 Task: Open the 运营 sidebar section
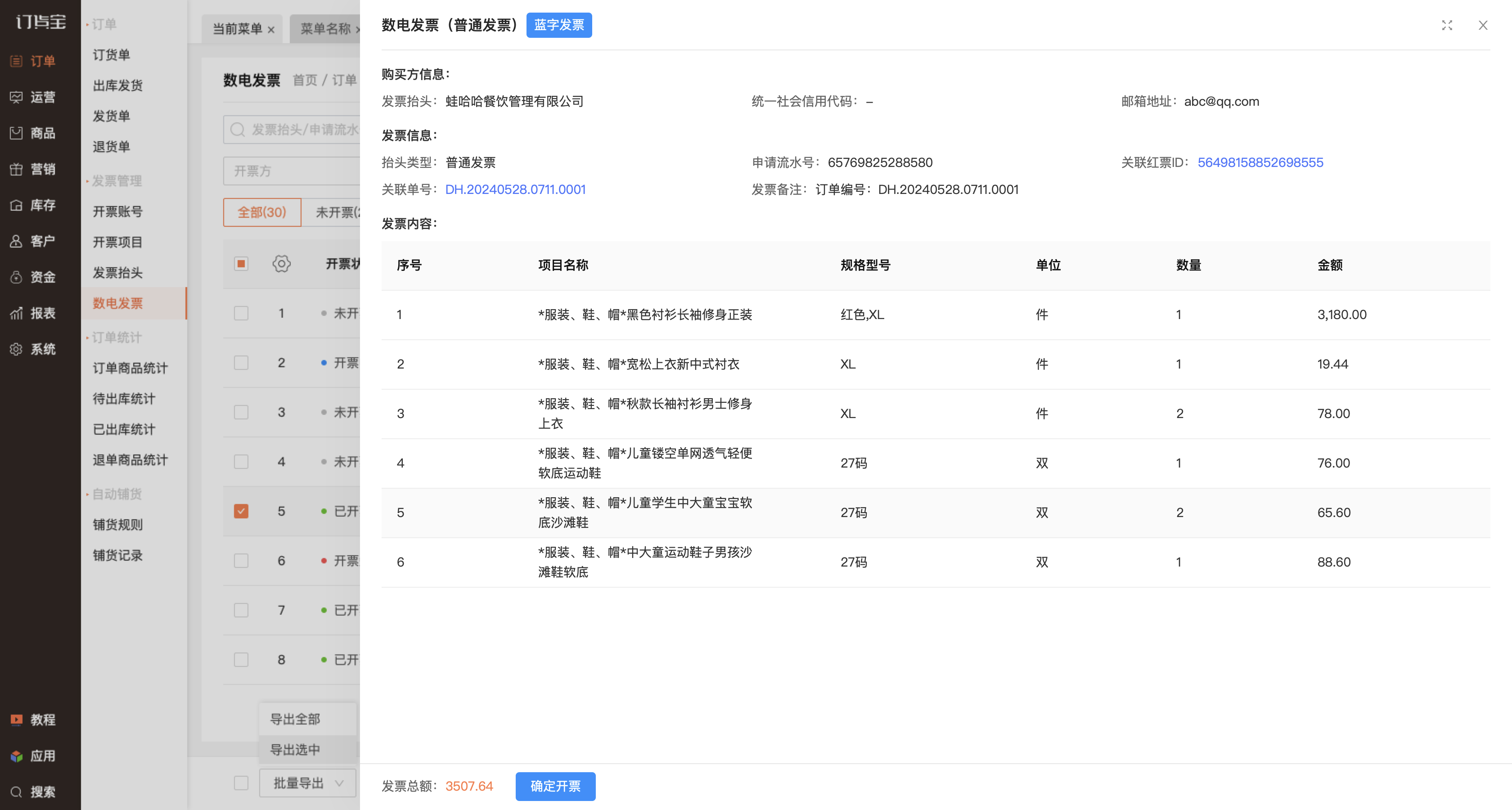(33, 97)
